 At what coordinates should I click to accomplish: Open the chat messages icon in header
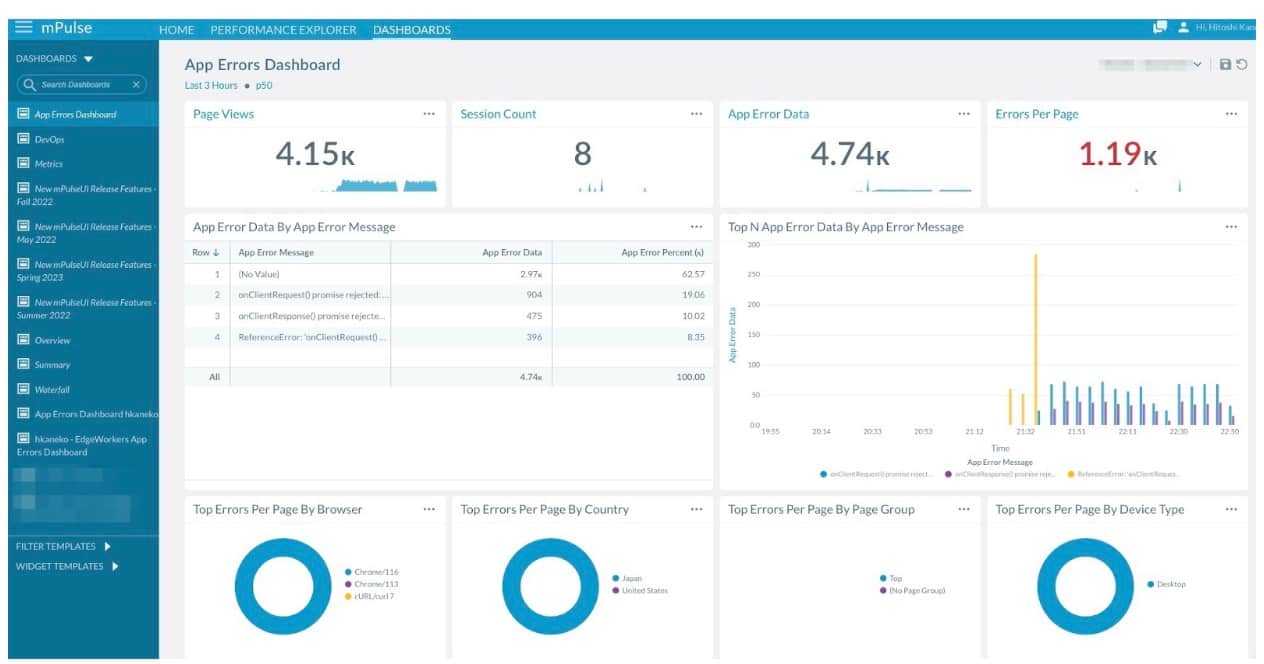pos(1160,28)
